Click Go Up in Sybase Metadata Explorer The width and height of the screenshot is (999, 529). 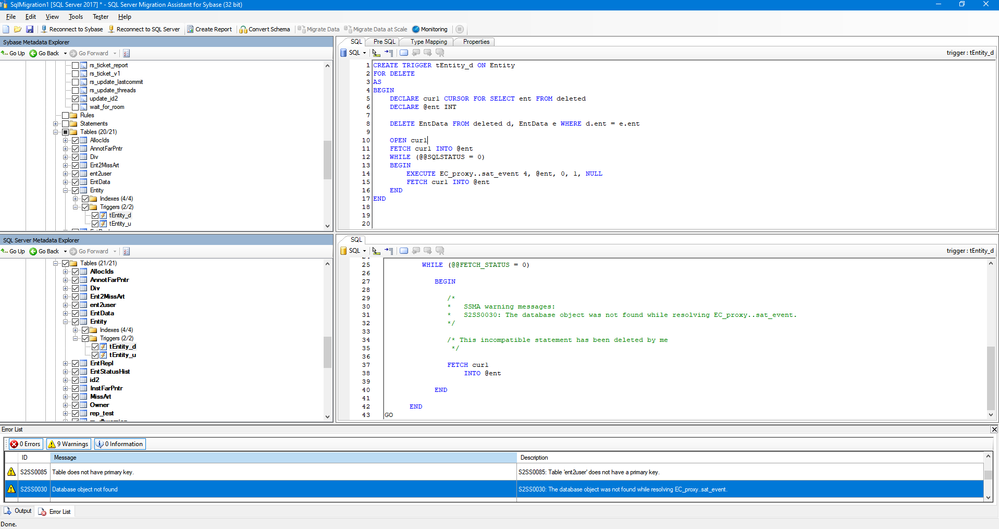tap(14, 53)
